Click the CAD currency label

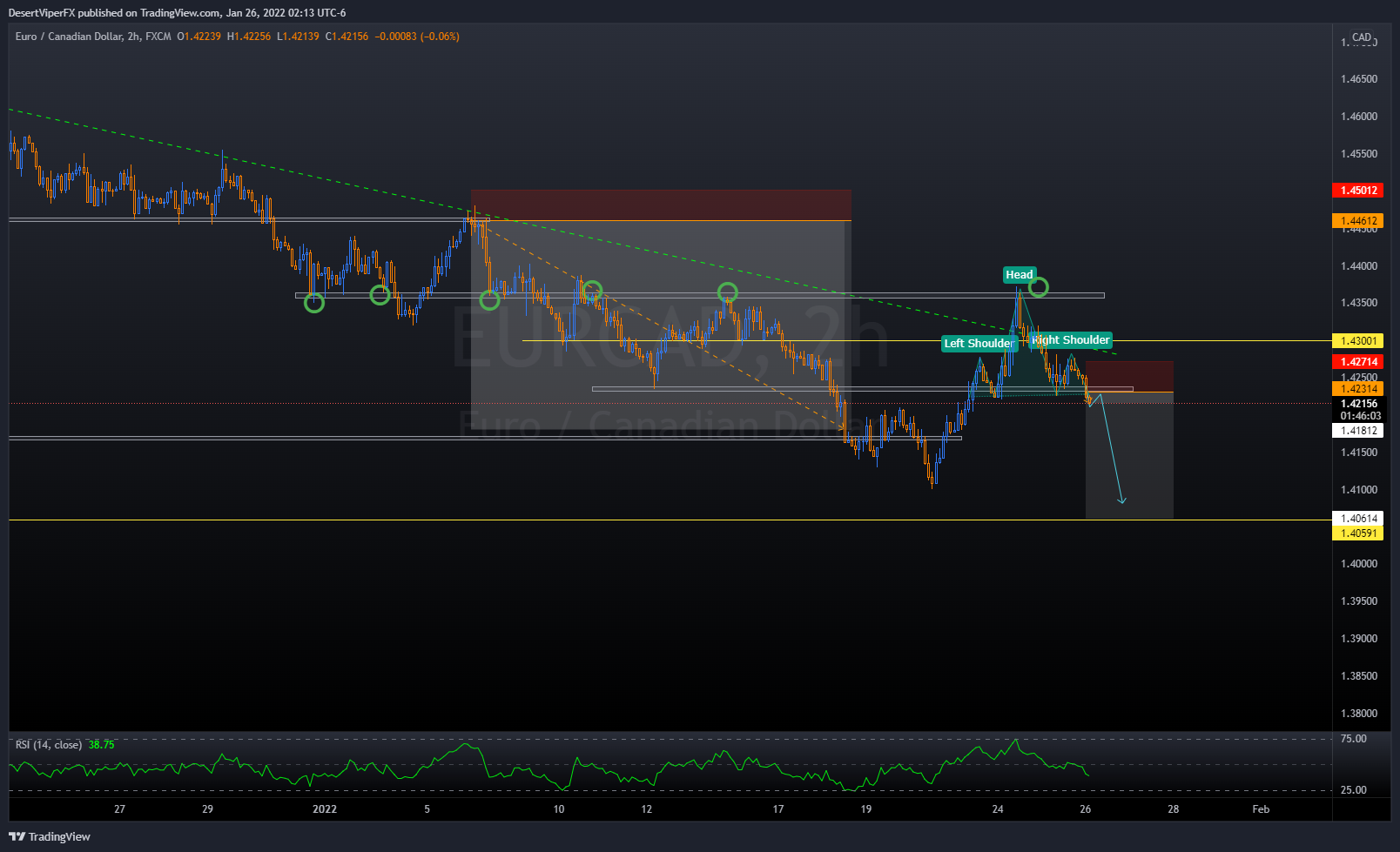[x=1362, y=37]
